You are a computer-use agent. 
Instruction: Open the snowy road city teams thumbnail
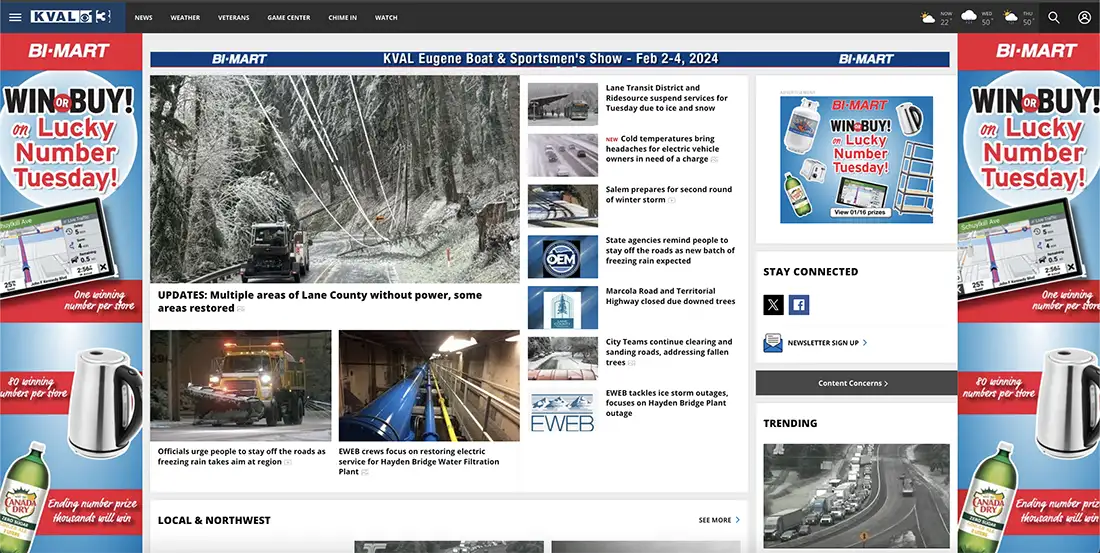[x=563, y=358]
